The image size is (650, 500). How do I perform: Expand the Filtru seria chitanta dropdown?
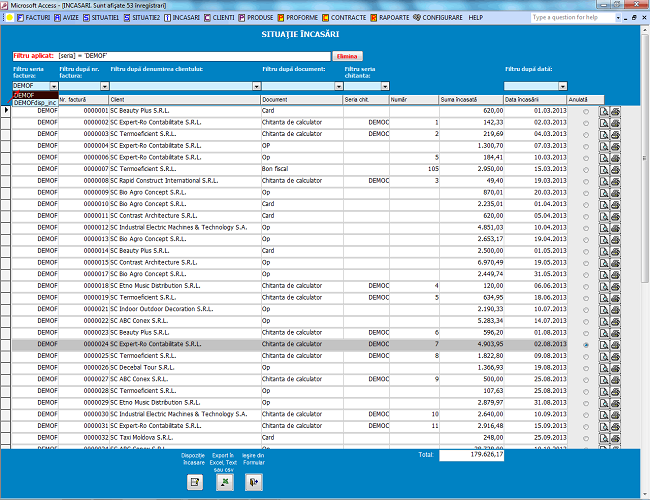tap(385, 86)
